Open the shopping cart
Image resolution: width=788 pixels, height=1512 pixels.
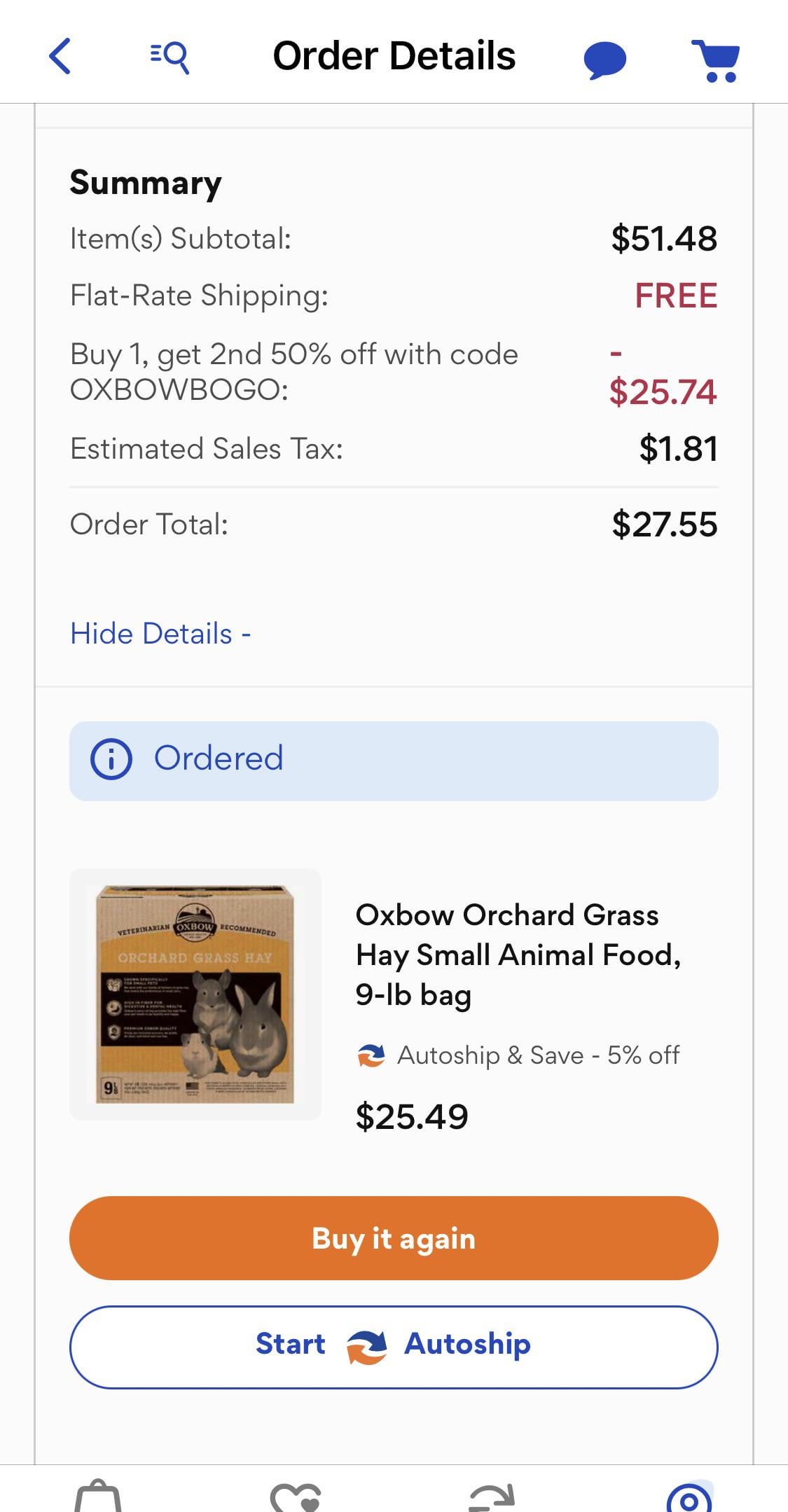pyautogui.click(x=716, y=60)
